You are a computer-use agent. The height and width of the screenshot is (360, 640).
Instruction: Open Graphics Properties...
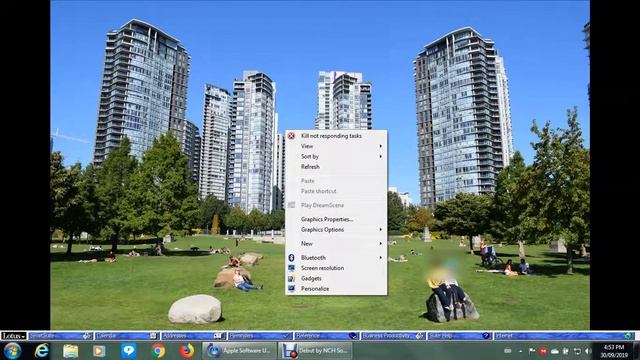coord(336,219)
